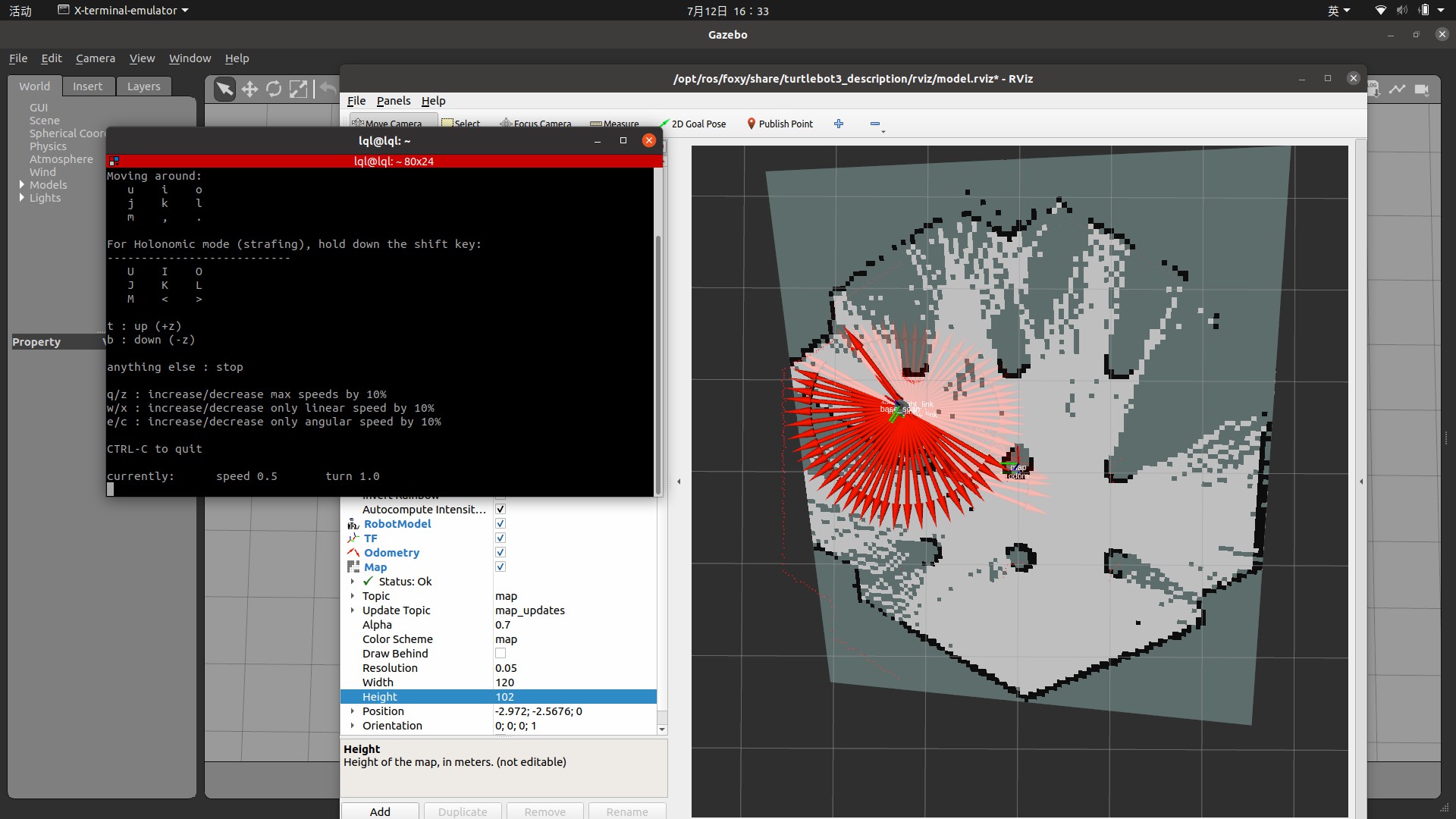The height and width of the screenshot is (819, 1456).
Task: Toggle TF visibility checkbox
Action: point(500,538)
